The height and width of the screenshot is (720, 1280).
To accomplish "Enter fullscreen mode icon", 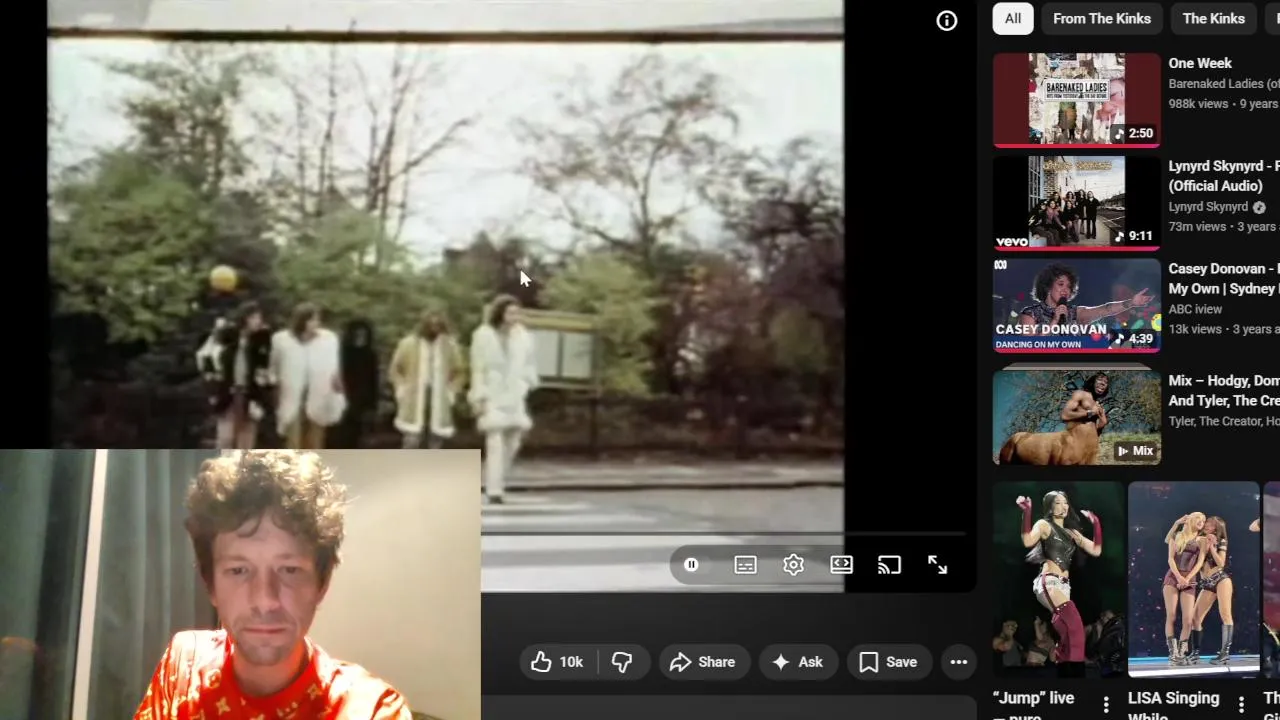I will click(x=937, y=565).
